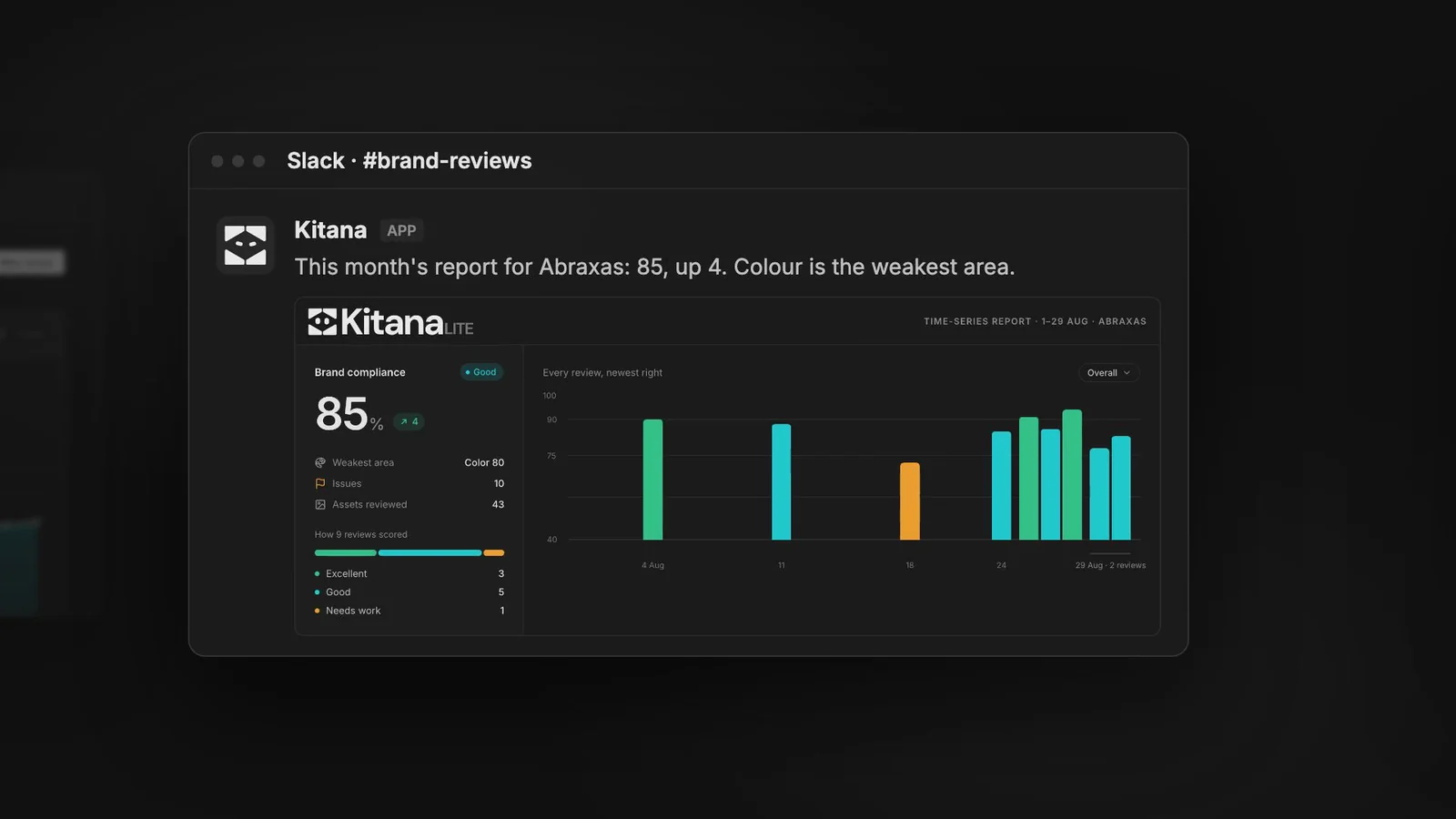Click the Issues flag icon
Viewport: 1456px width, 819px height.
click(x=320, y=483)
